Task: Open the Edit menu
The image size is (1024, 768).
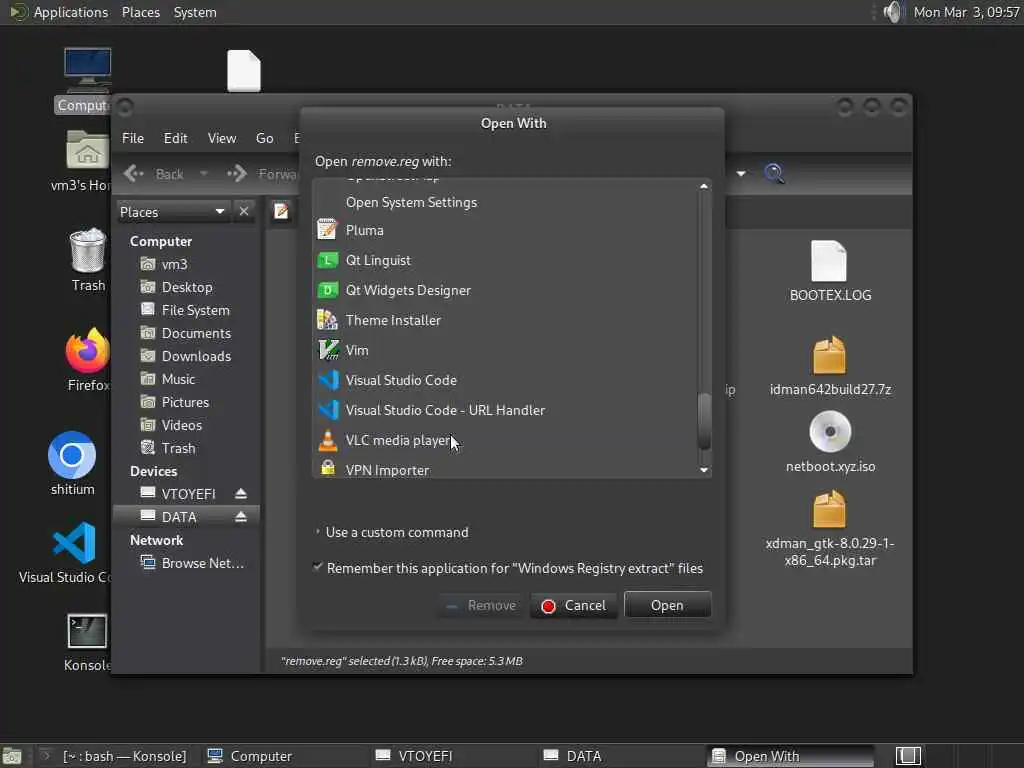Action: pos(175,138)
